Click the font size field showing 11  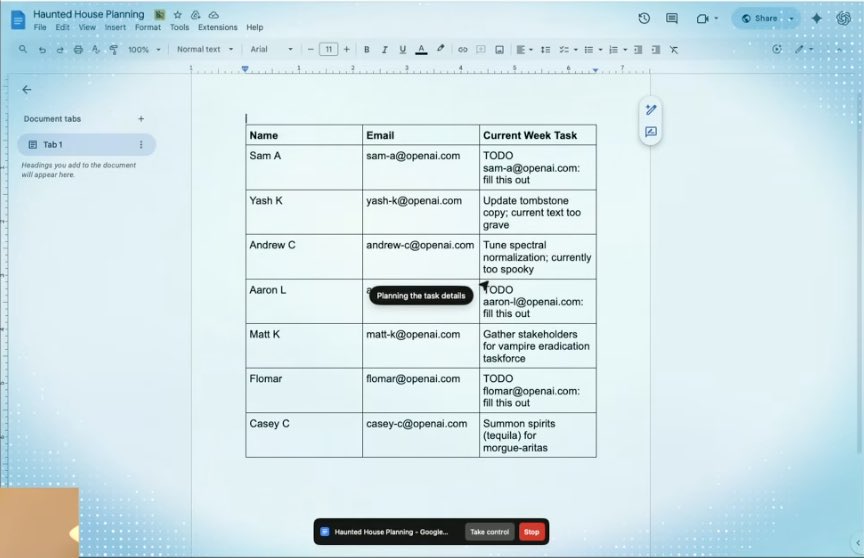328,50
